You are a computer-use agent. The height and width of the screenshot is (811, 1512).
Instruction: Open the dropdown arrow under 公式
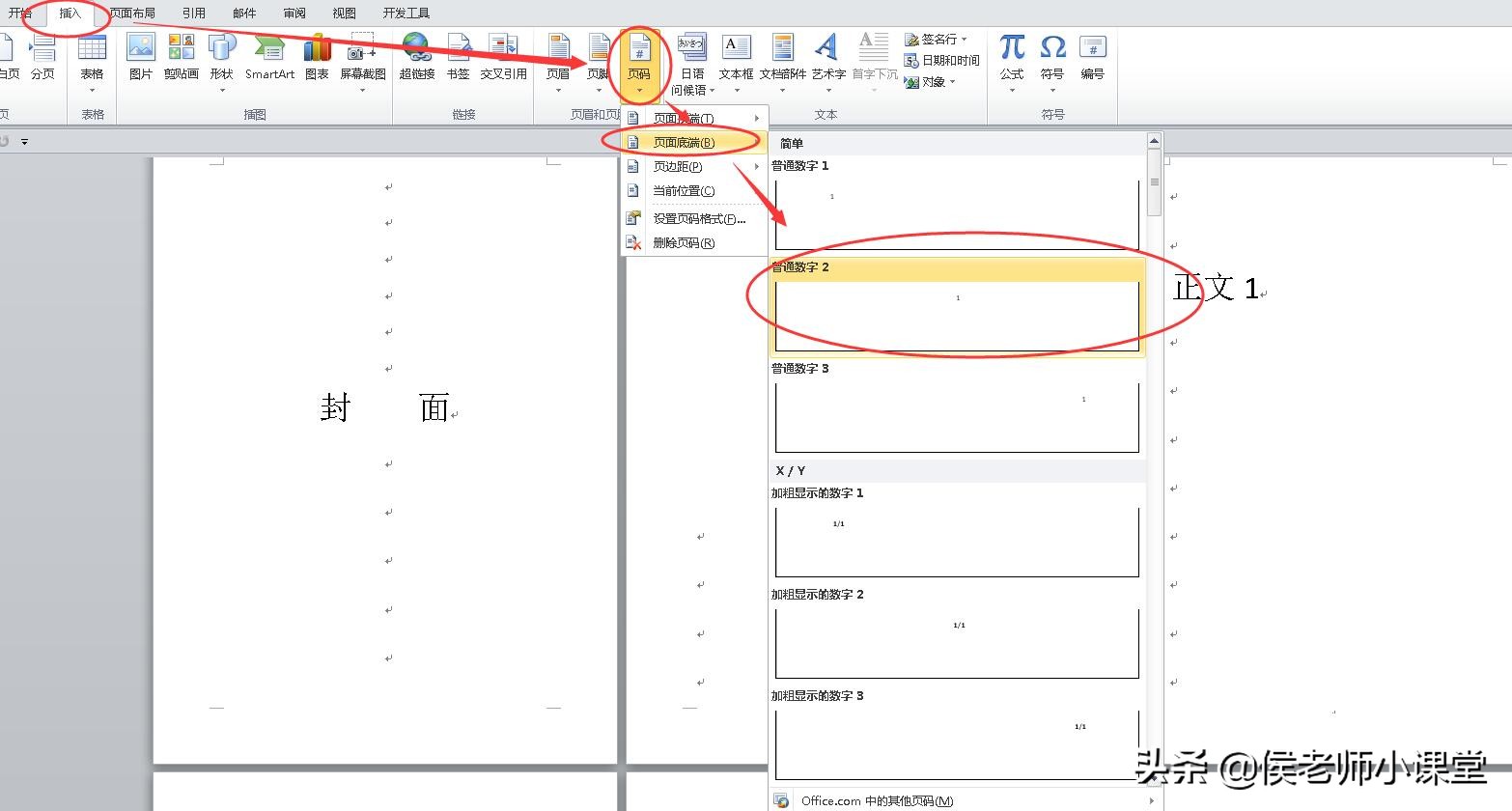click(1012, 91)
